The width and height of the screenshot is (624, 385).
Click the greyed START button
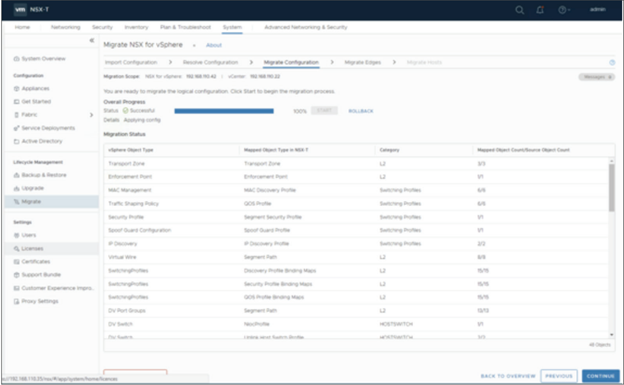324,111
